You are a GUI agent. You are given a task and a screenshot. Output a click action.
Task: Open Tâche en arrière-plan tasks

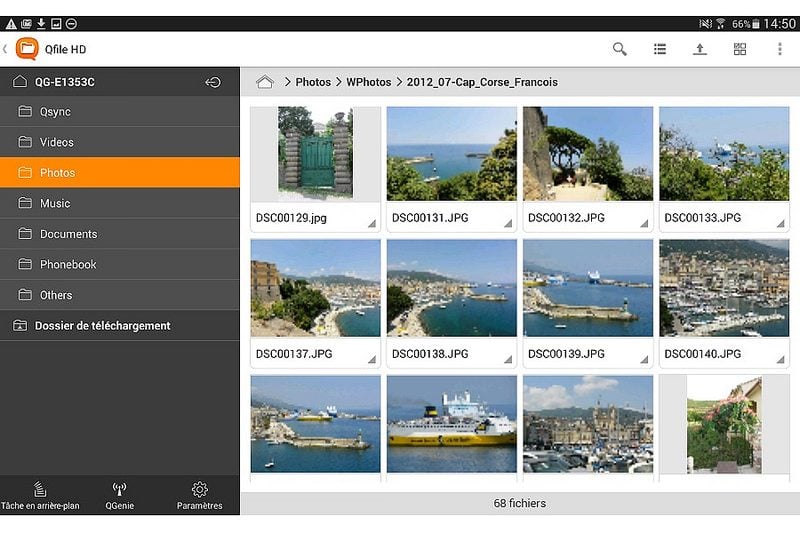pyautogui.click(x=40, y=495)
